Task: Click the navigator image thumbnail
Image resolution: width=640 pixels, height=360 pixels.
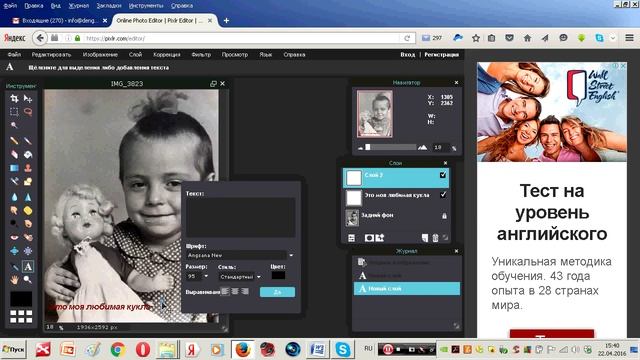Action: point(375,114)
